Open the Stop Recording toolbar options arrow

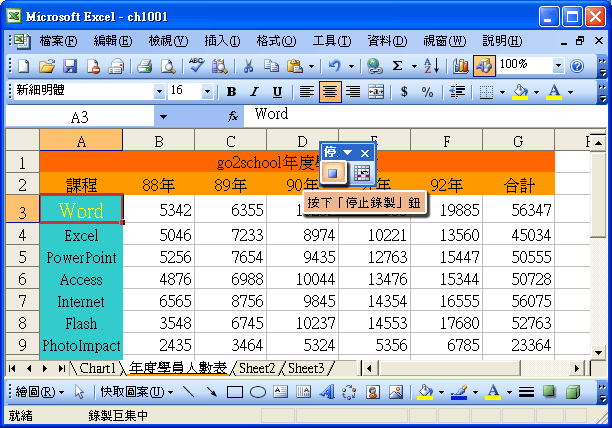coord(347,152)
